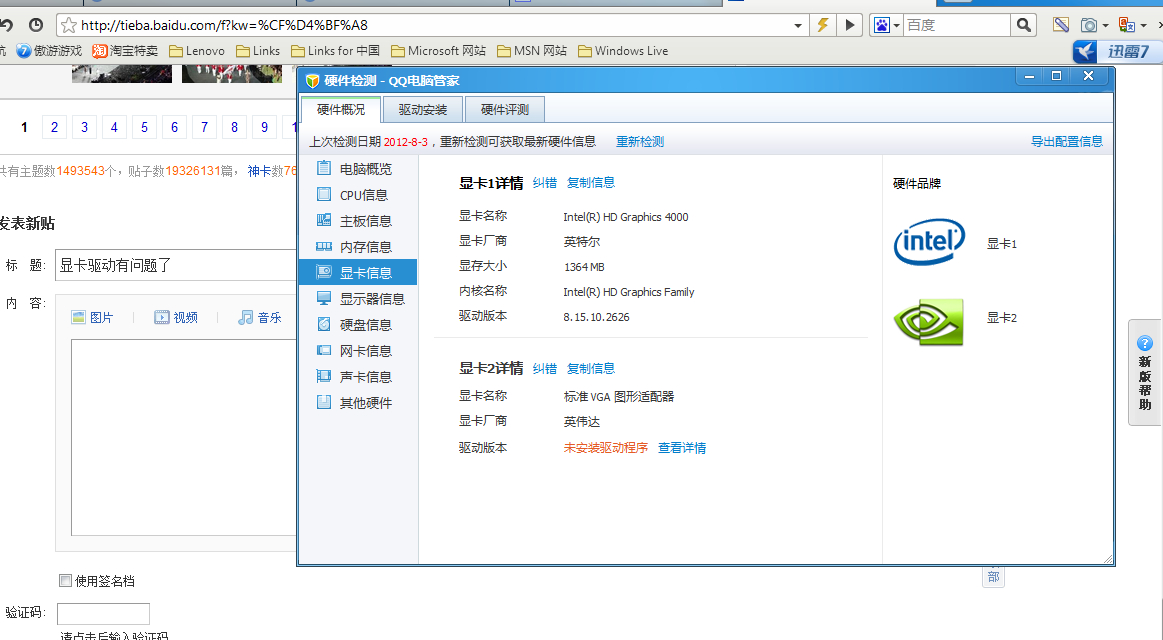Click the lightning bolt speed mode icon

823,24
